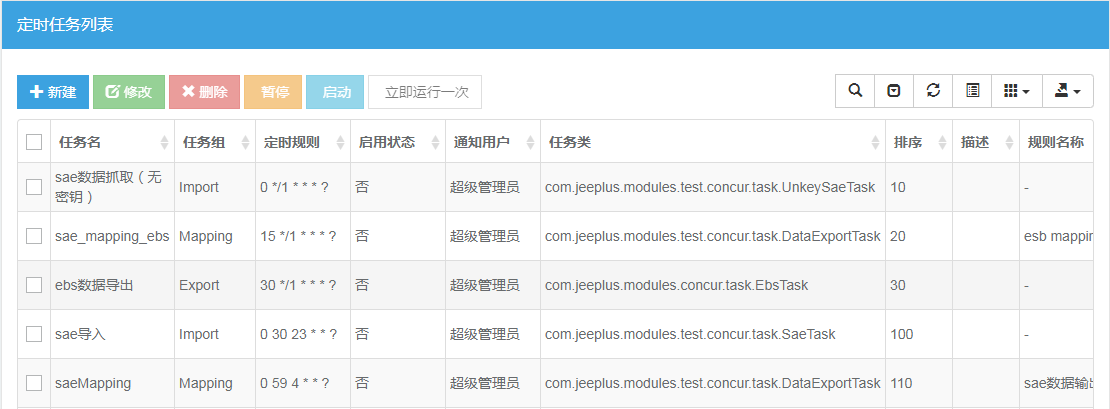Sort by the 通知用户 column sort arrows

(x=530, y=142)
